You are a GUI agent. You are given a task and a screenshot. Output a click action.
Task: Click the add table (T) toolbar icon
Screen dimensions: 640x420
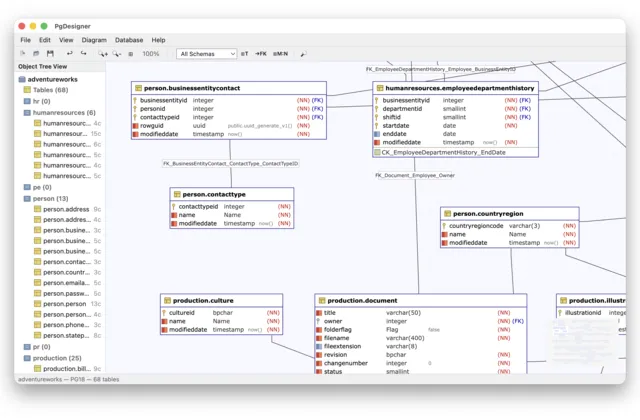(x=244, y=54)
